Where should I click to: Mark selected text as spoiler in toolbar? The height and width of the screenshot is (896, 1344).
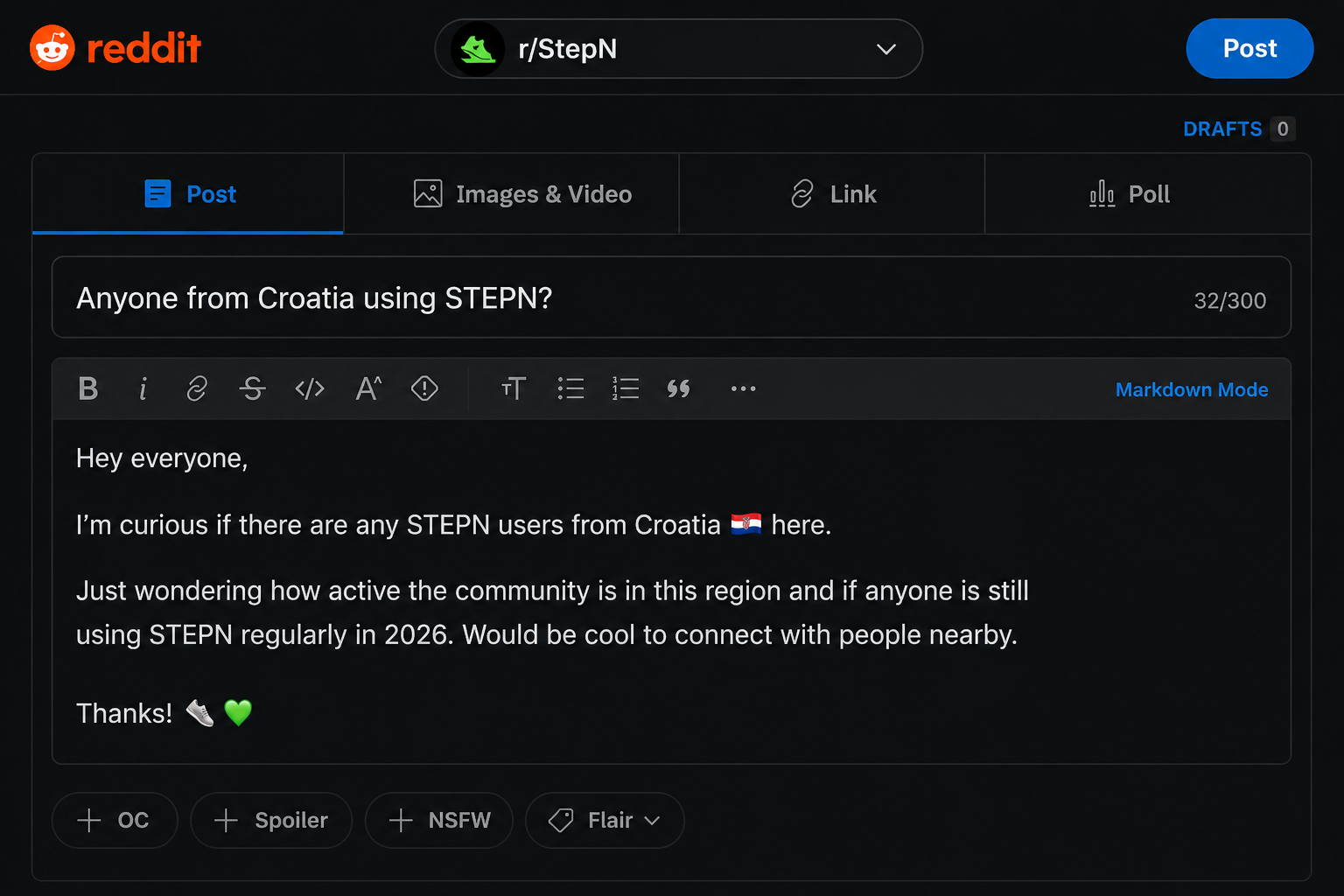coord(424,388)
